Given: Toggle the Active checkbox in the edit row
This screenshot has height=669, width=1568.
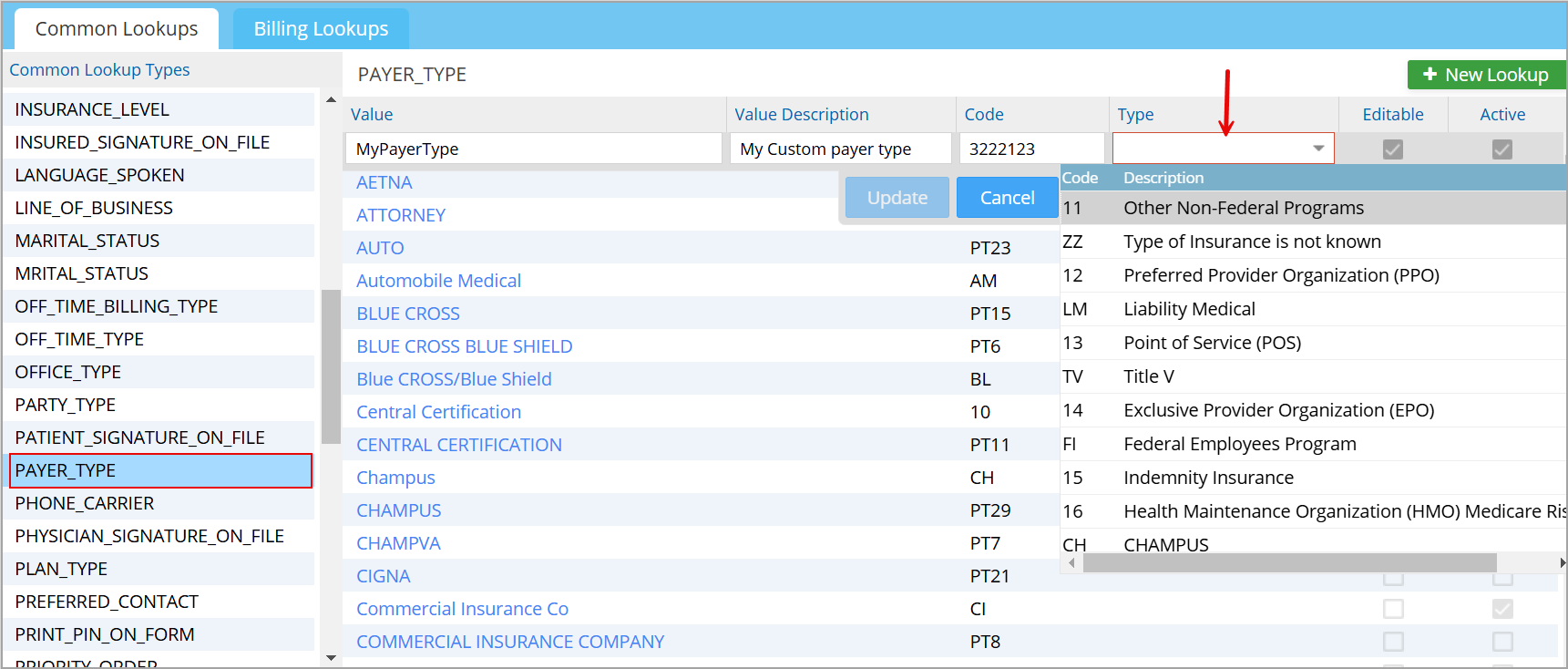Looking at the screenshot, I should [1501, 149].
